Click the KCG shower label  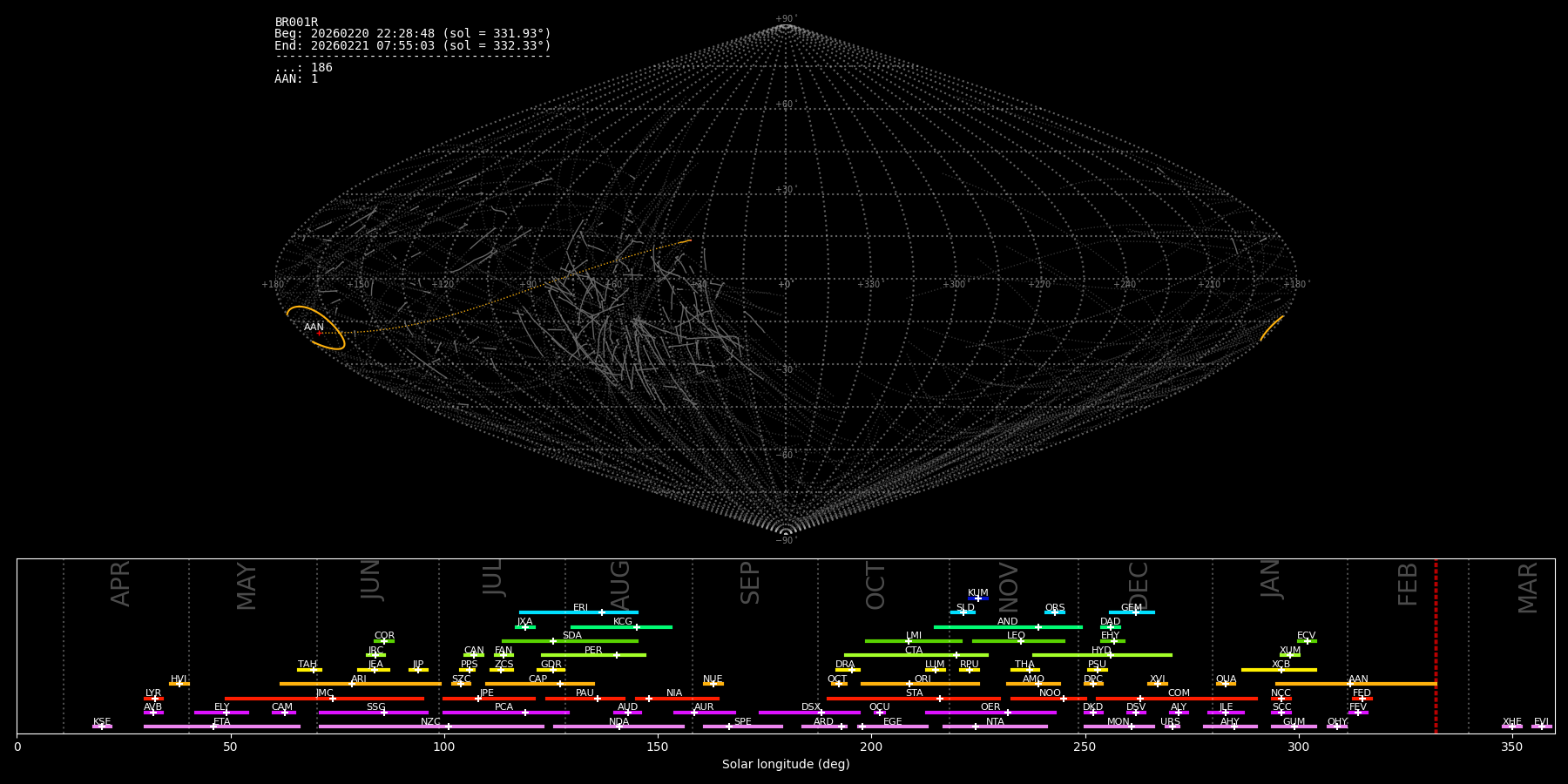623,622
